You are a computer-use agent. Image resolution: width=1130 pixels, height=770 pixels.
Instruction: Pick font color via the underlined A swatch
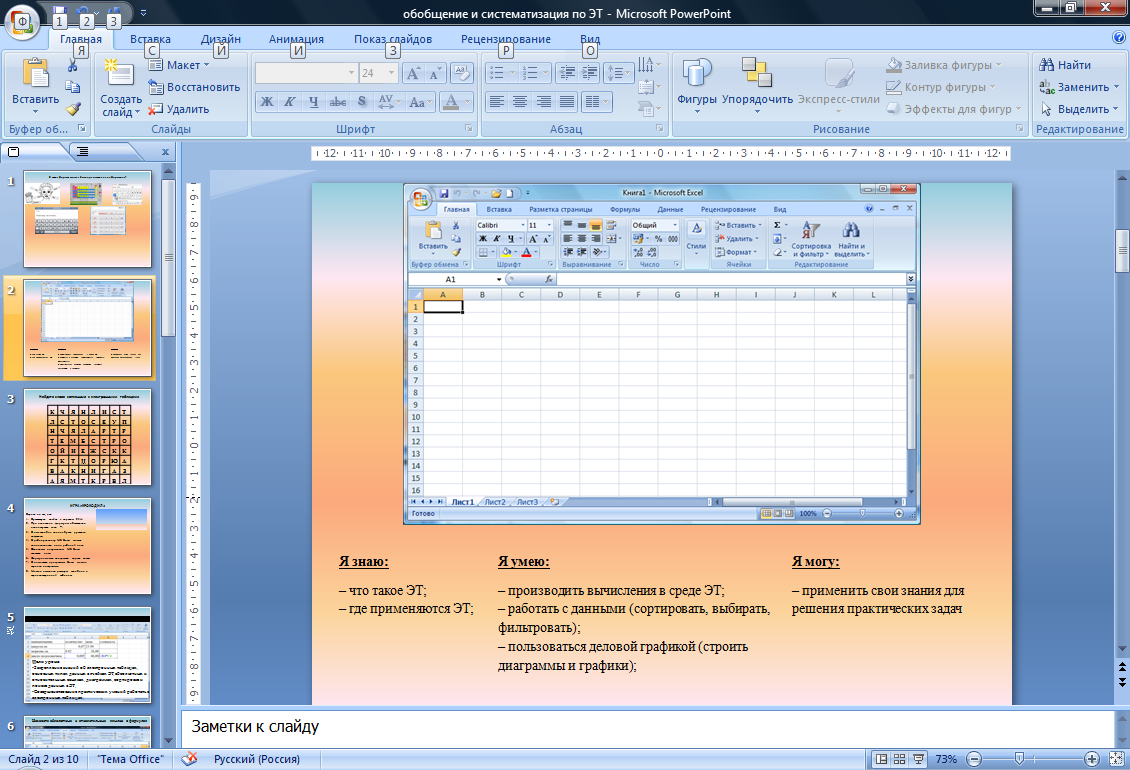click(451, 102)
